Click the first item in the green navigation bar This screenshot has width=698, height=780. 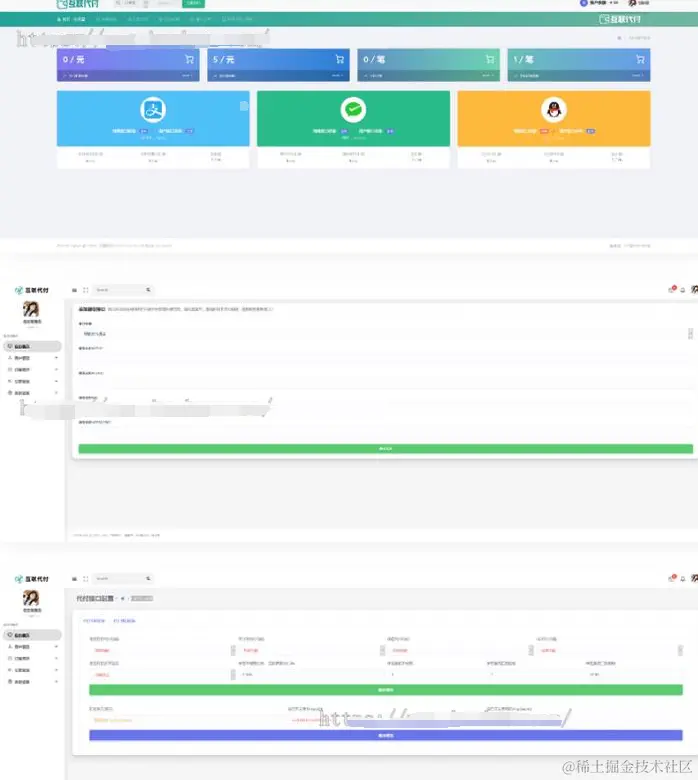click(71, 19)
